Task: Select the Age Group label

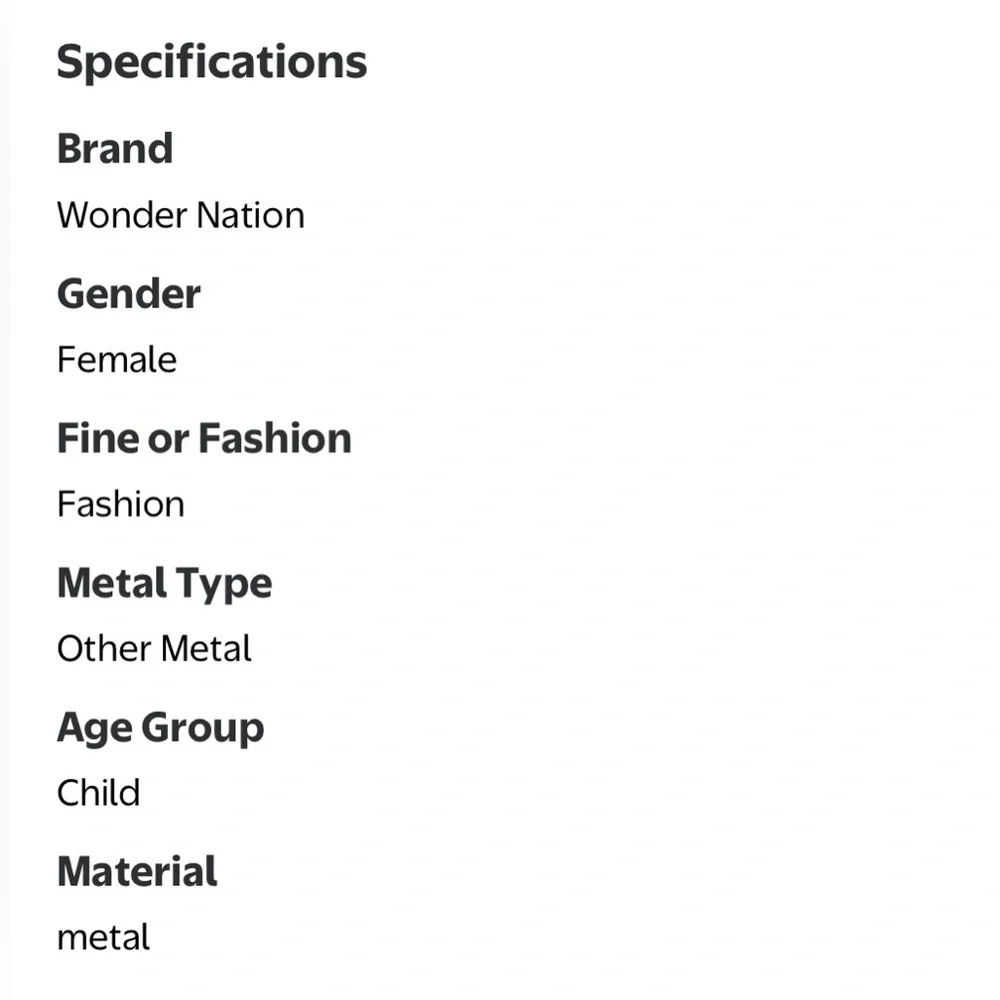Action: [x=160, y=728]
